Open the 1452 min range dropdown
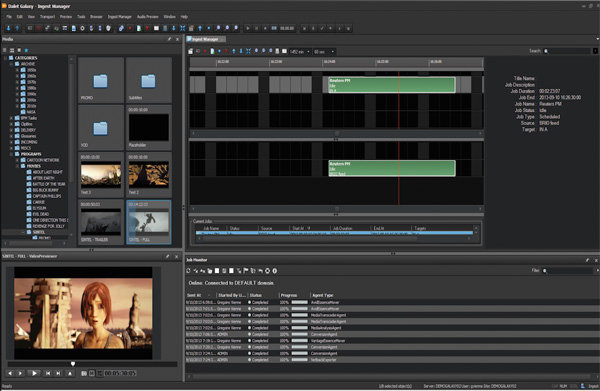Image resolution: width=600 pixels, height=391 pixels. coord(308,52)
